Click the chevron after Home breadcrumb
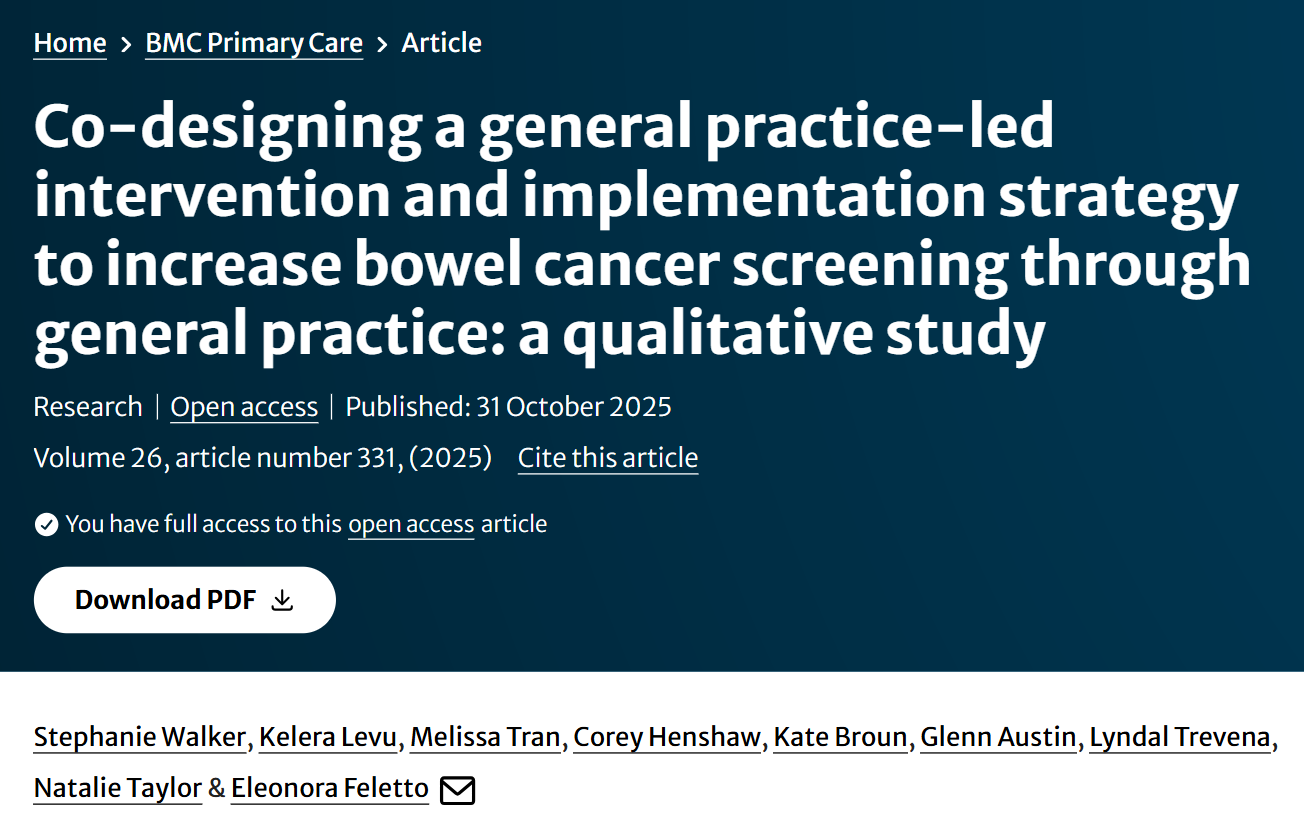This screenshot has height=832, width=1304. point(124,44)
